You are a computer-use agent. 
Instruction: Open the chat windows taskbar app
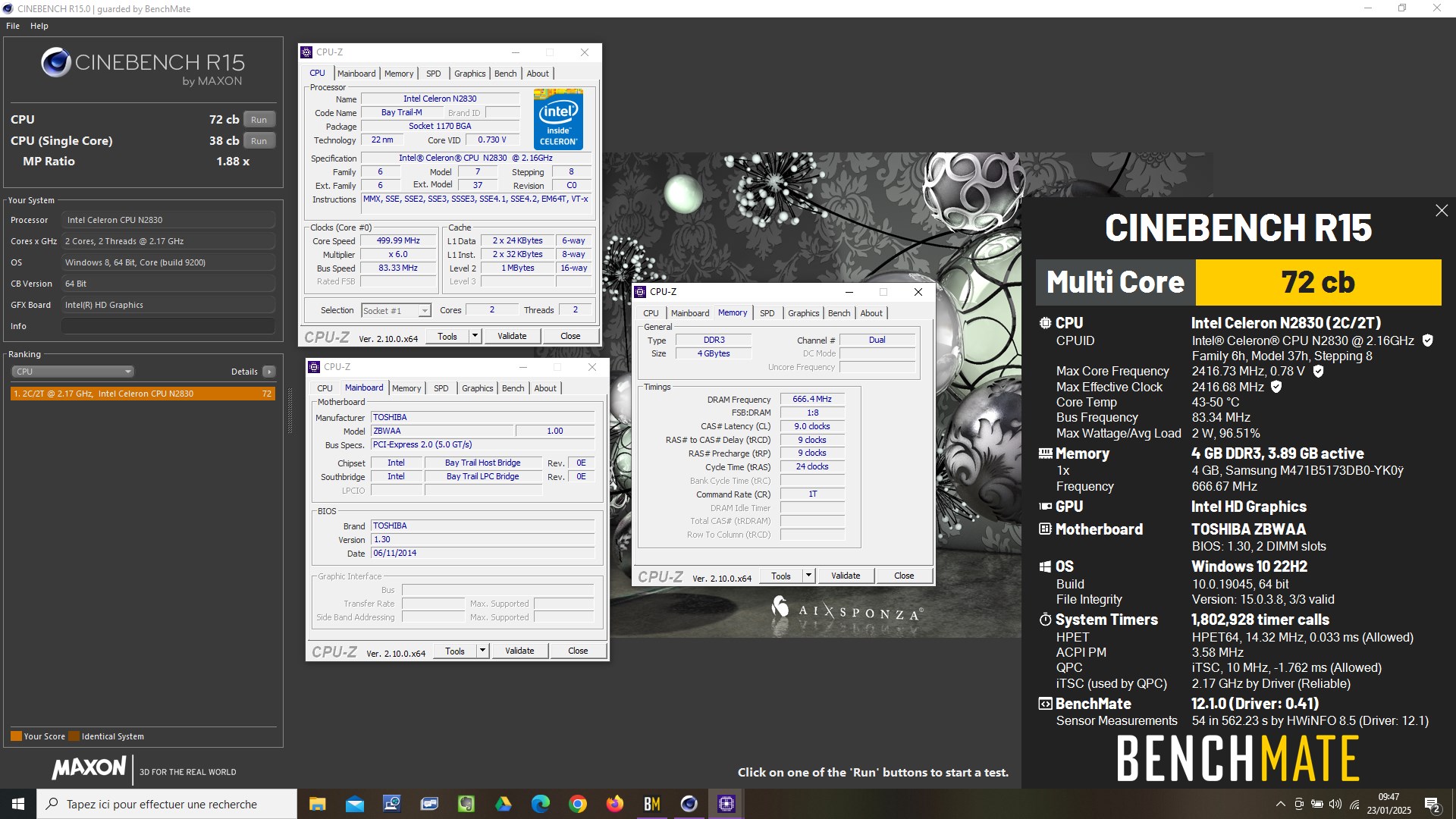click(x=428, y=804)
